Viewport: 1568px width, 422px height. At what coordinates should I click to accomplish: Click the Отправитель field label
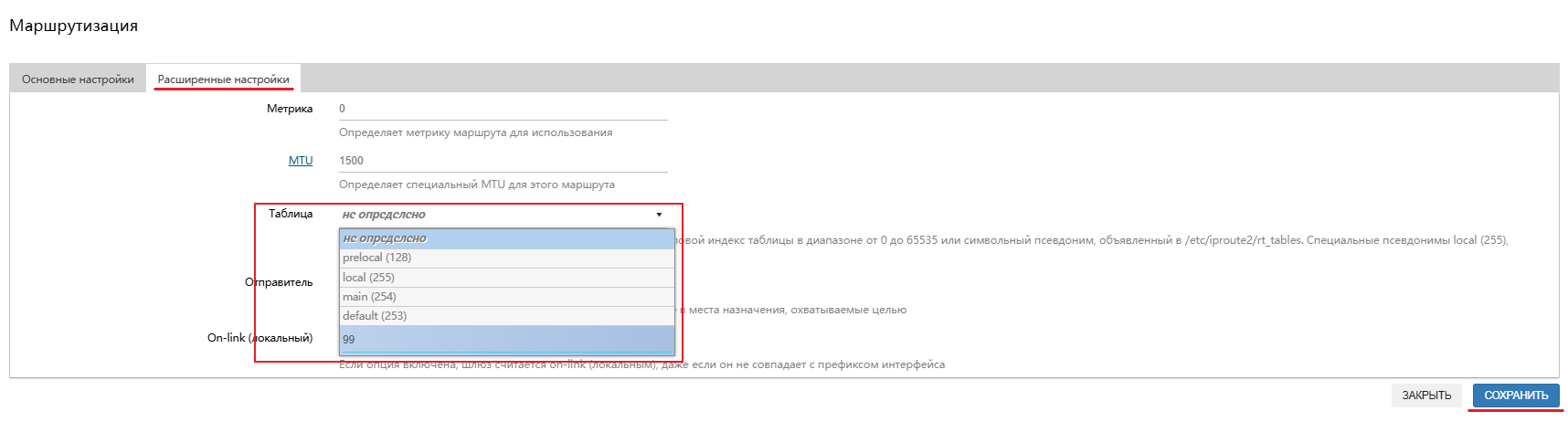coord(279,282)
